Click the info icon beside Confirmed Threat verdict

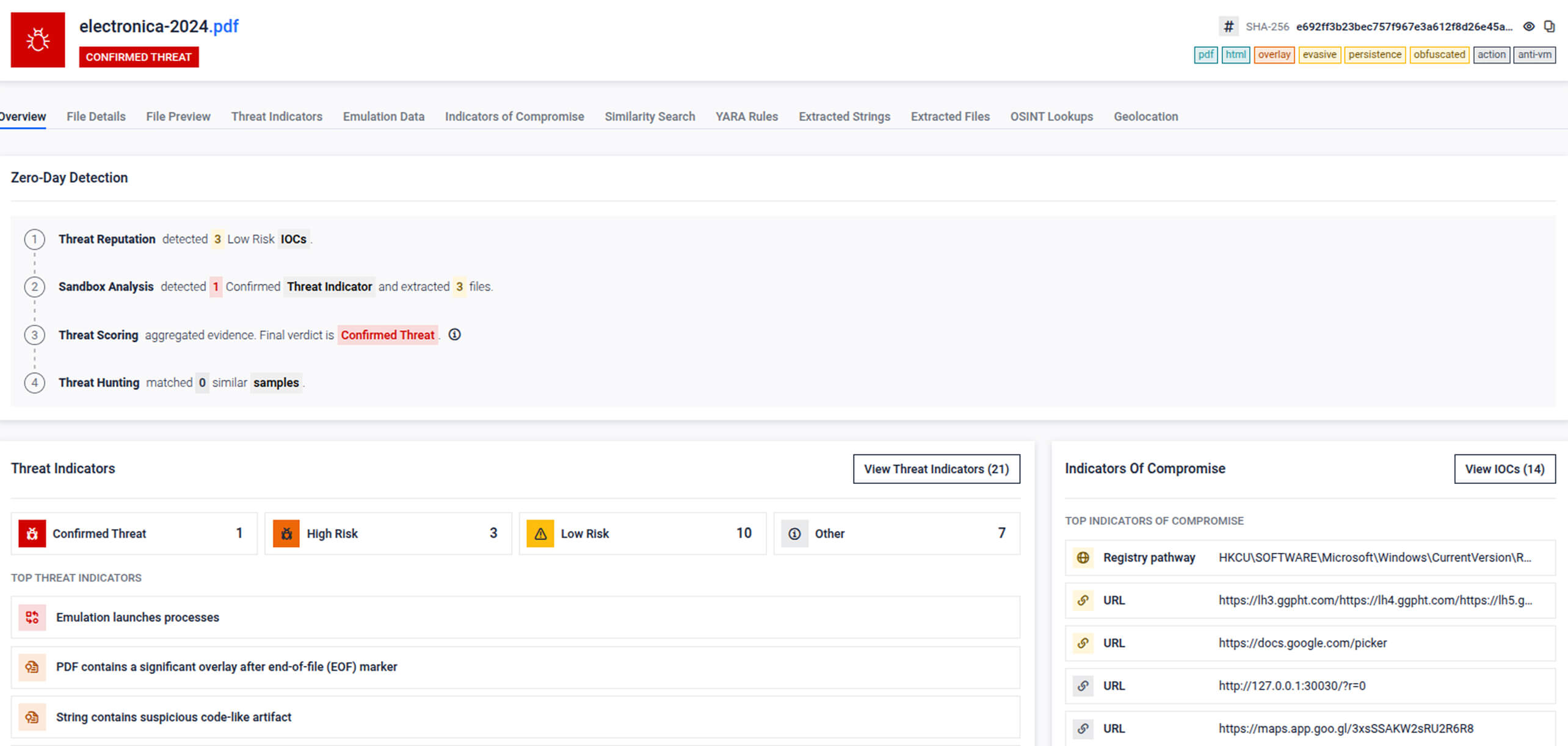pyautogui.click(x=455, y=335)
